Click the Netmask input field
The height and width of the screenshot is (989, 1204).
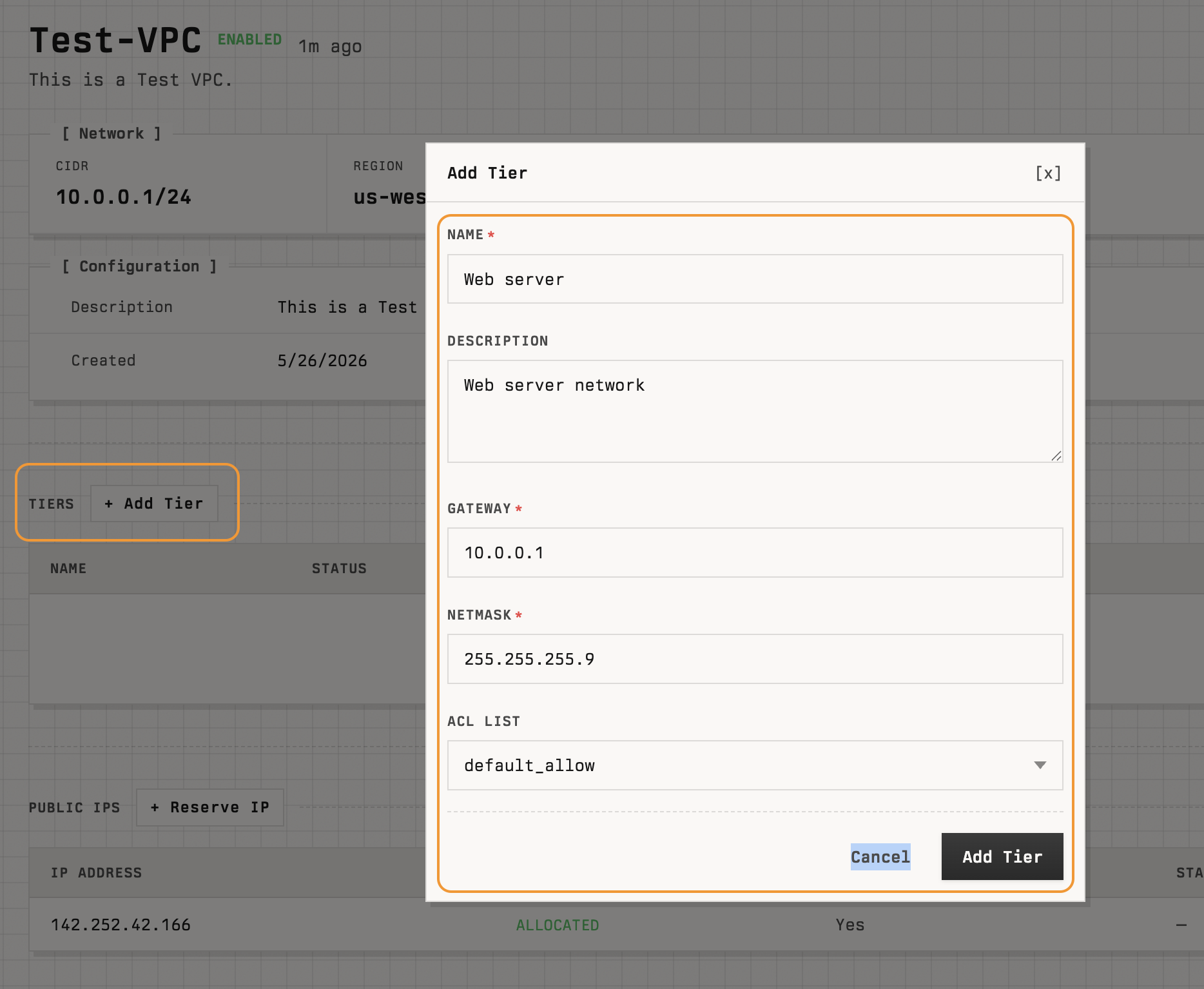755,659
